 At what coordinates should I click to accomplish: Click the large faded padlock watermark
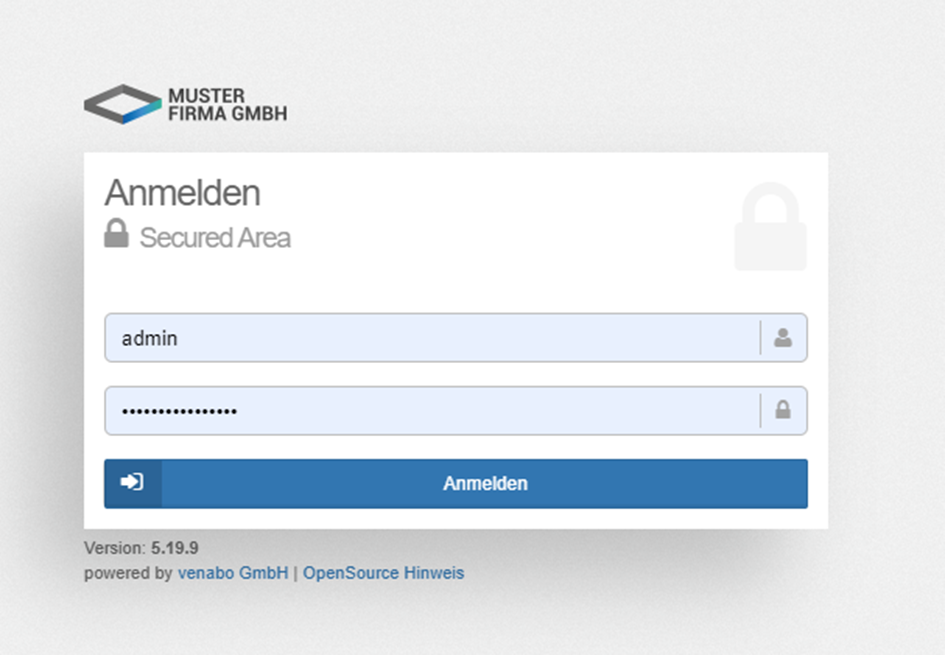click(x=770, y=227)
